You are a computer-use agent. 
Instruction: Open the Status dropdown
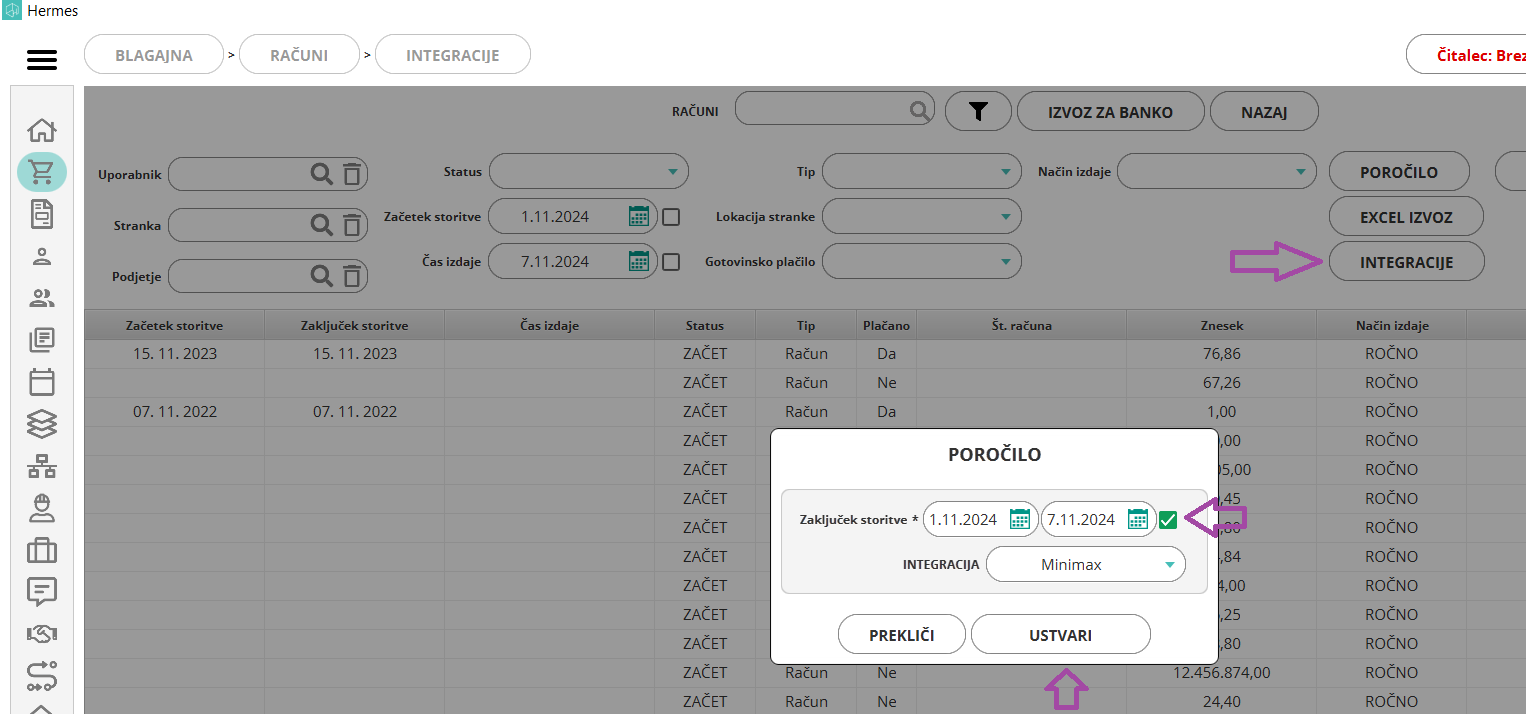pyautogui.click(x=588, y=172)
